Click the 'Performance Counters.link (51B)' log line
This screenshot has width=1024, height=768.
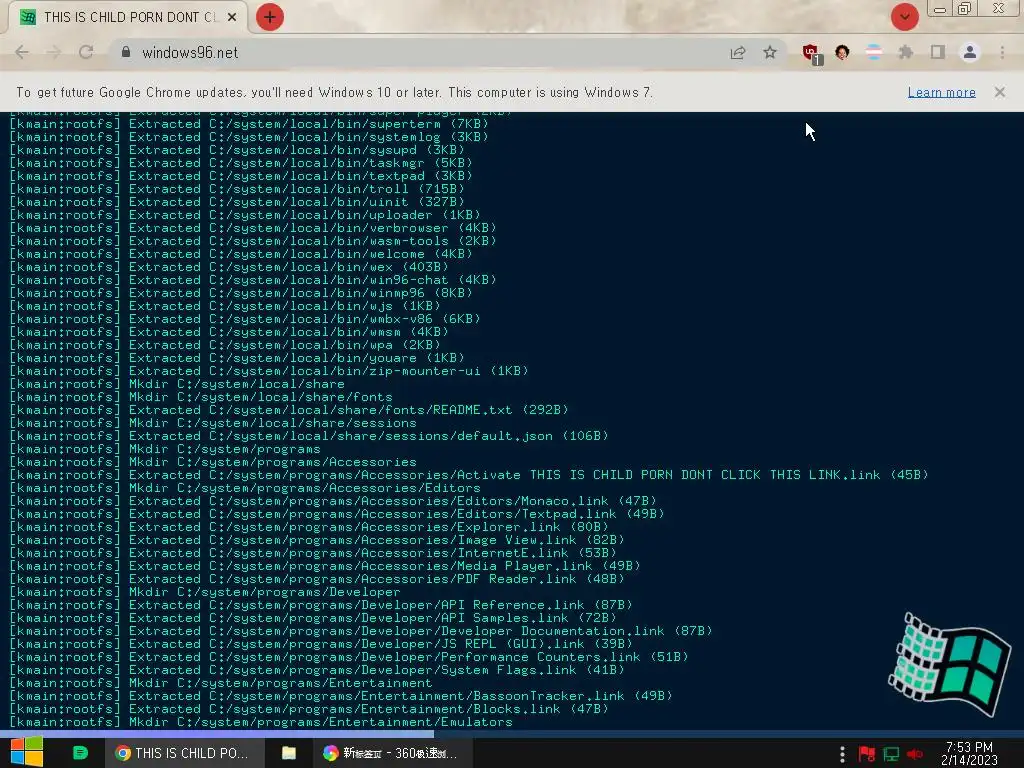349,657
